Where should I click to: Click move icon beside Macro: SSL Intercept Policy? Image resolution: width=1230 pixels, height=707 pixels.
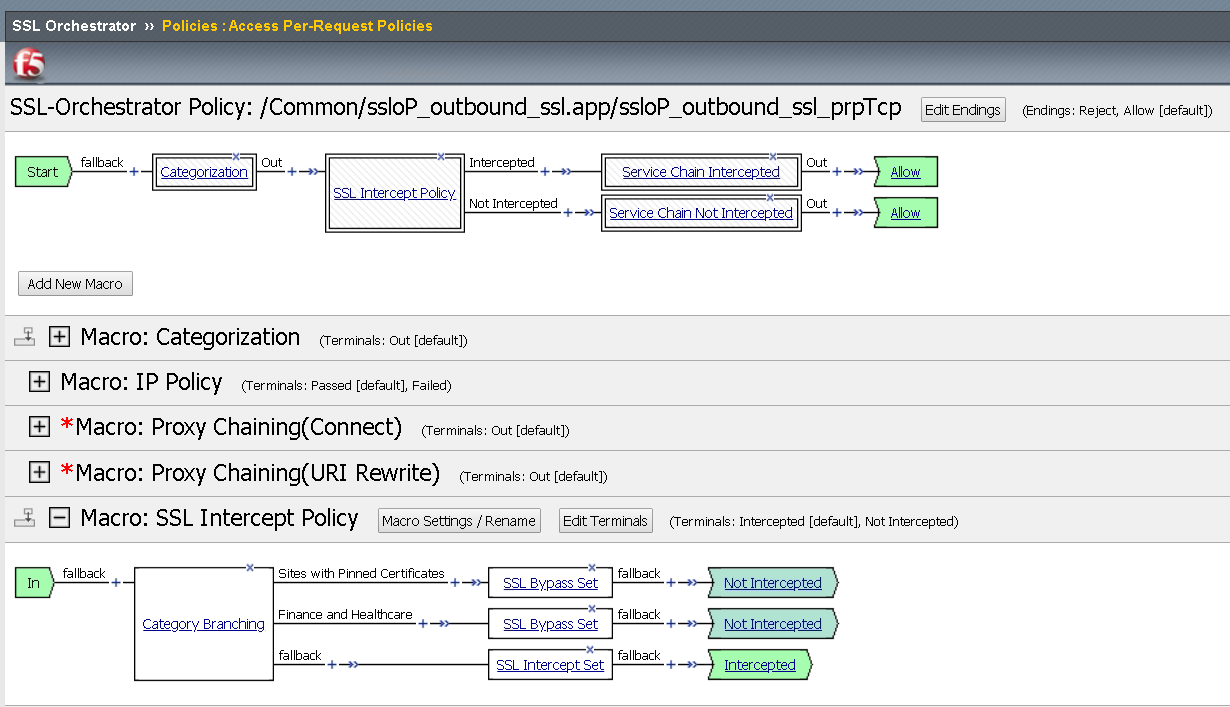(x=25, y=518)
